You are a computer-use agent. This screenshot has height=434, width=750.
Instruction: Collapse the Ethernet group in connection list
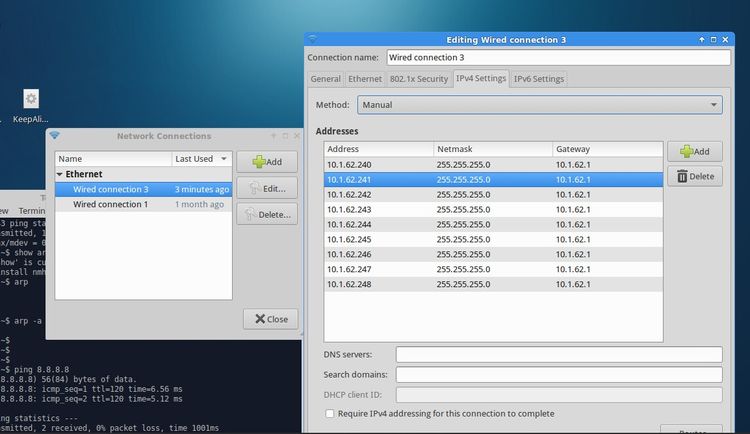tap(60, 174)
